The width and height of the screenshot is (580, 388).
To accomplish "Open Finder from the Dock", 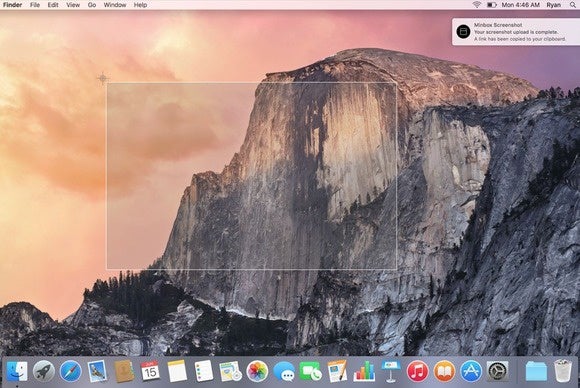I will [x=17, y=371].
